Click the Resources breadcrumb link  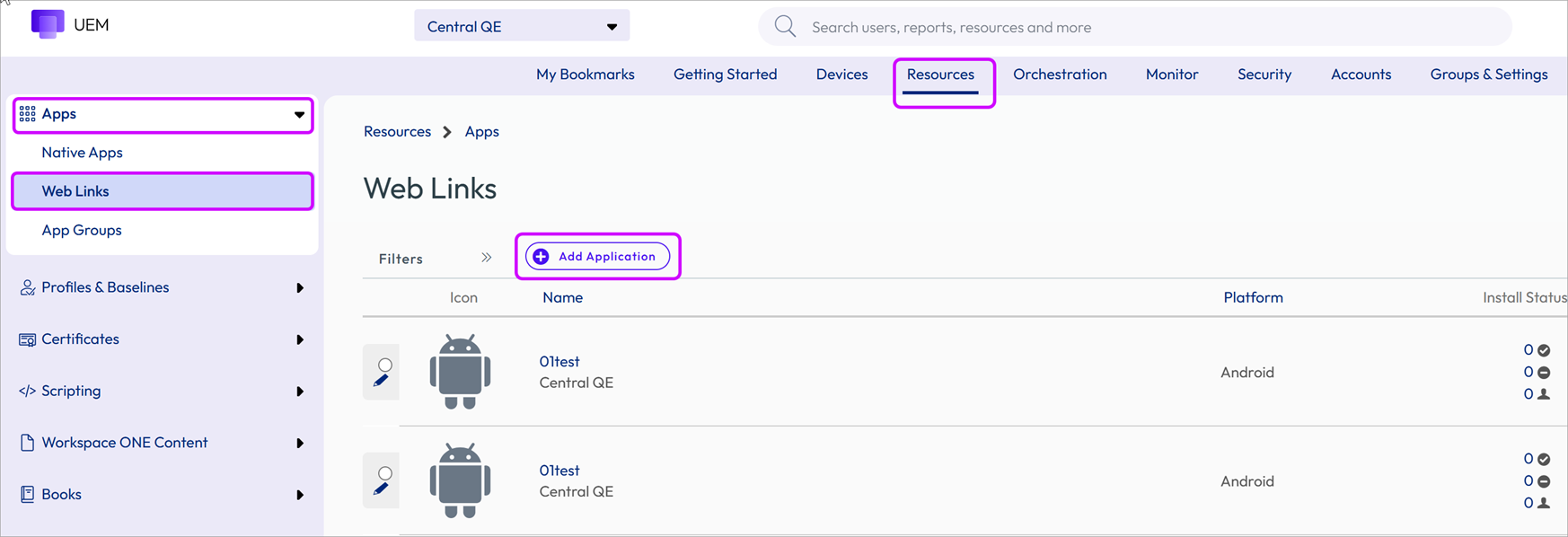[x=397, y=132]
